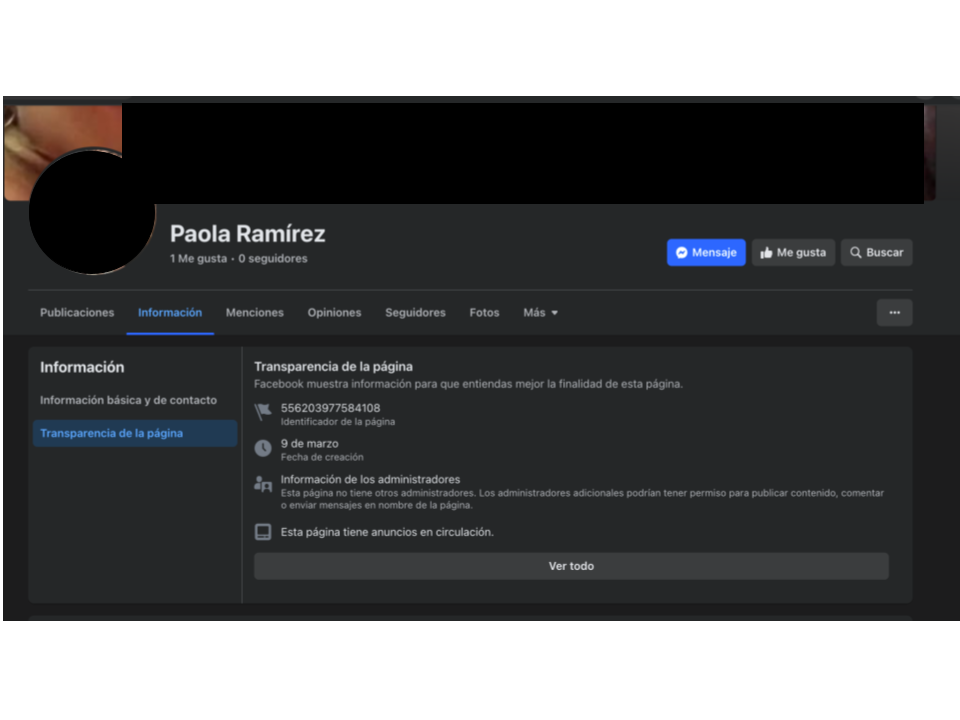Open the Fotos tab
960x720 pixels.
click(x=484, y=313)
